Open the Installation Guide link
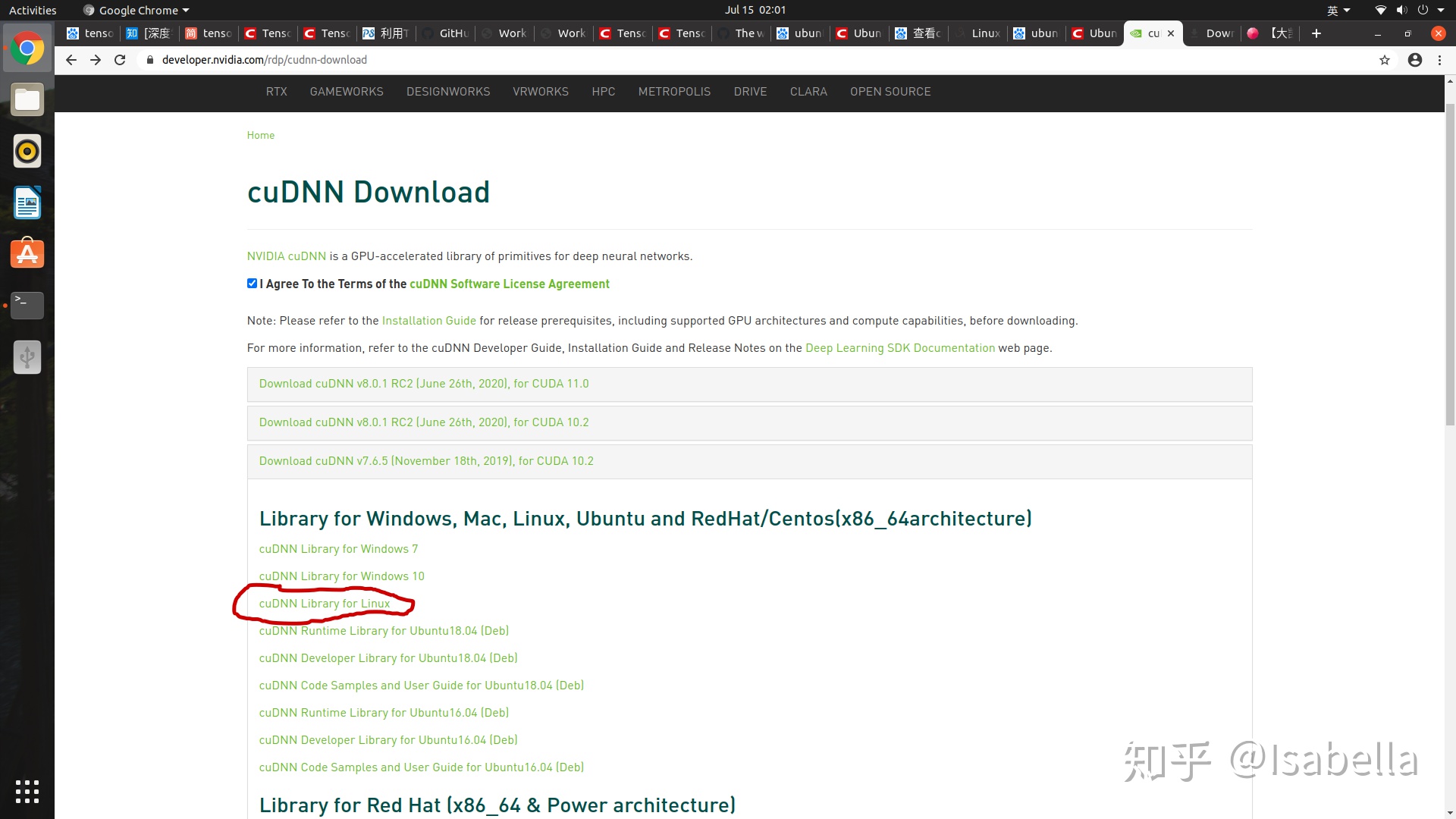This screenshot has height=819, width=1456. (428, 321)
